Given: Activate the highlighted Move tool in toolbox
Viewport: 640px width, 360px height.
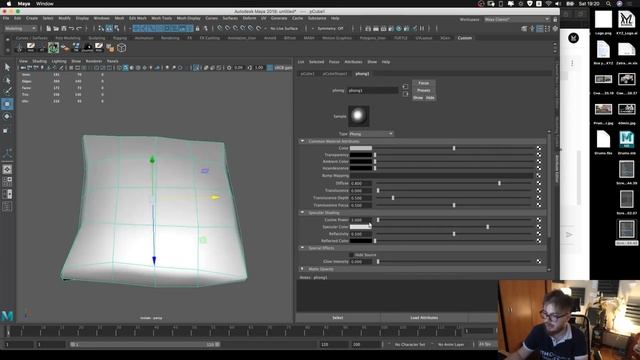Looking at the screenshot, I should 7,104.
